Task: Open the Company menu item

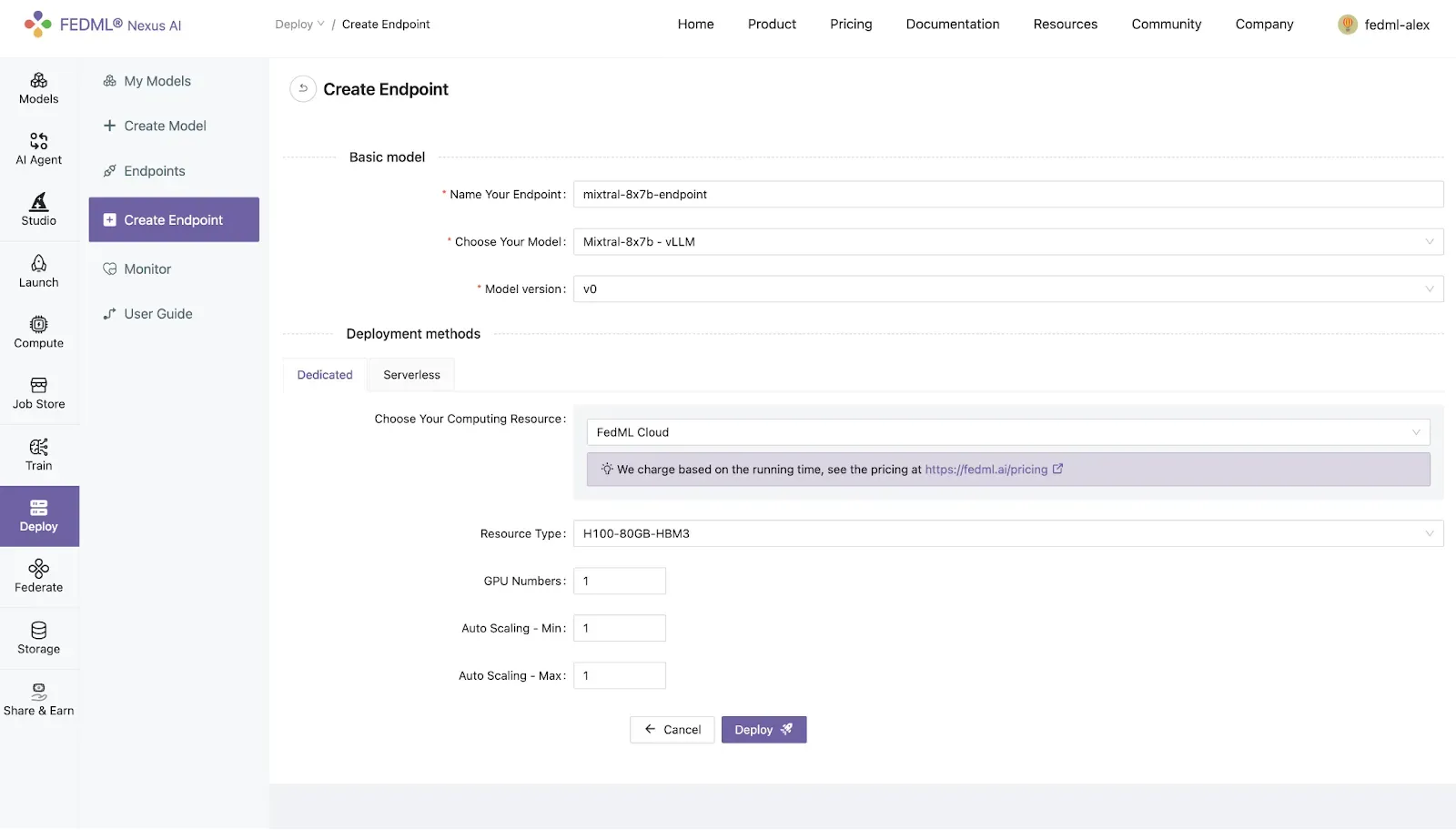Action: [x=1264, y=25]
